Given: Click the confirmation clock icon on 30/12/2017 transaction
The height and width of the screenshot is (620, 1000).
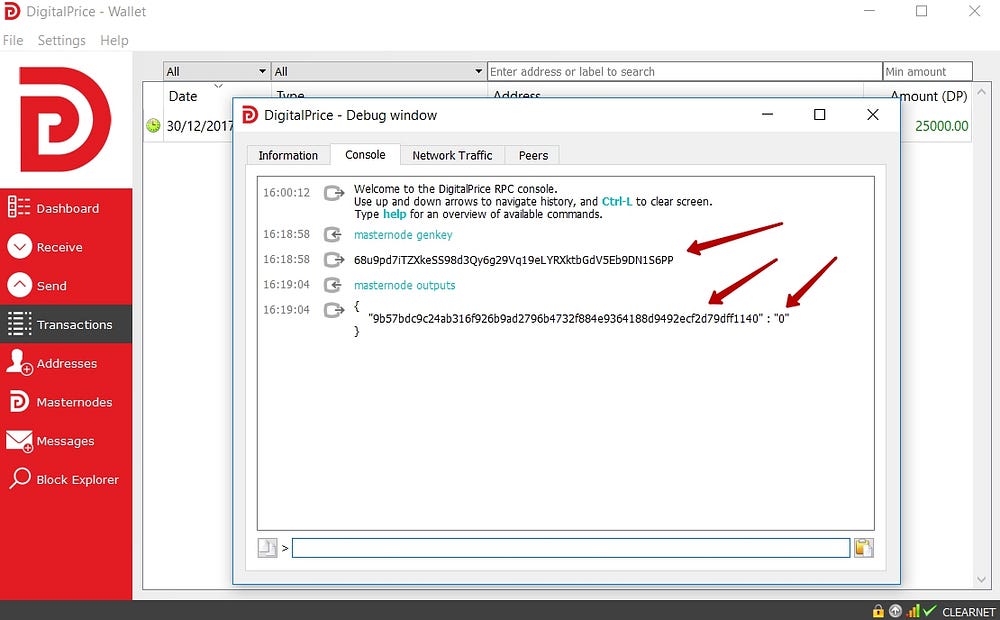Looking at the screenshot, I should coord(153,126).
